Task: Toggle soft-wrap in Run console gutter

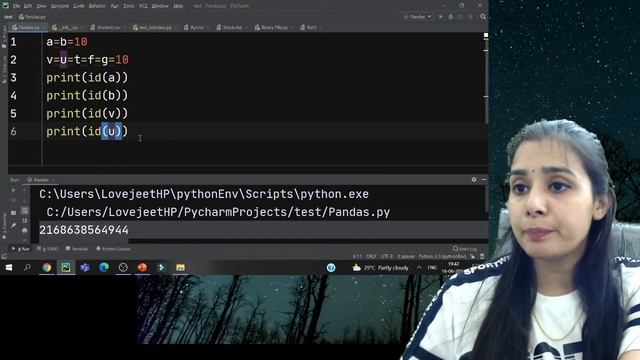Action: [x=24, y=211]
